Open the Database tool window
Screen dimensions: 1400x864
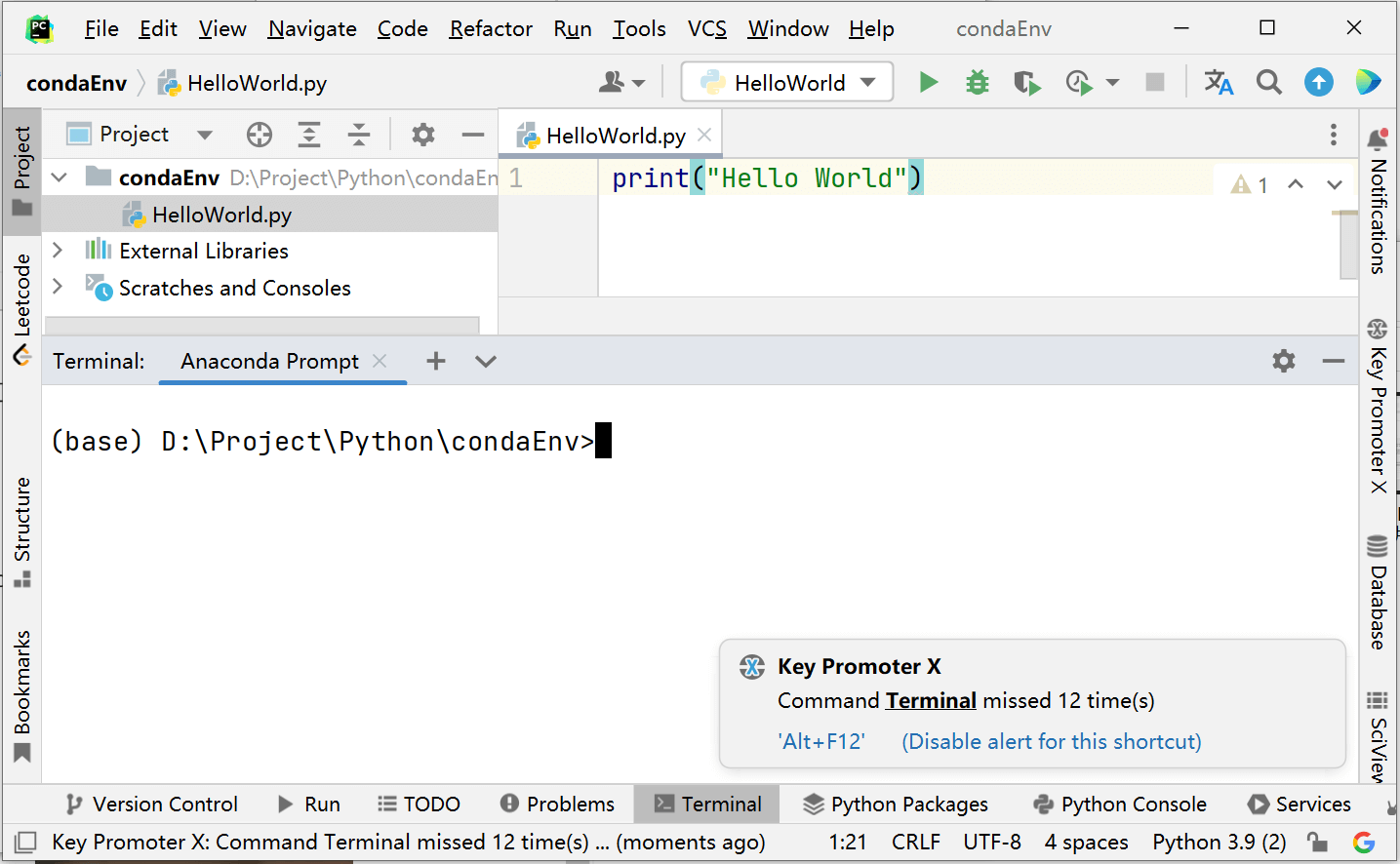(x=1378, y=591)
